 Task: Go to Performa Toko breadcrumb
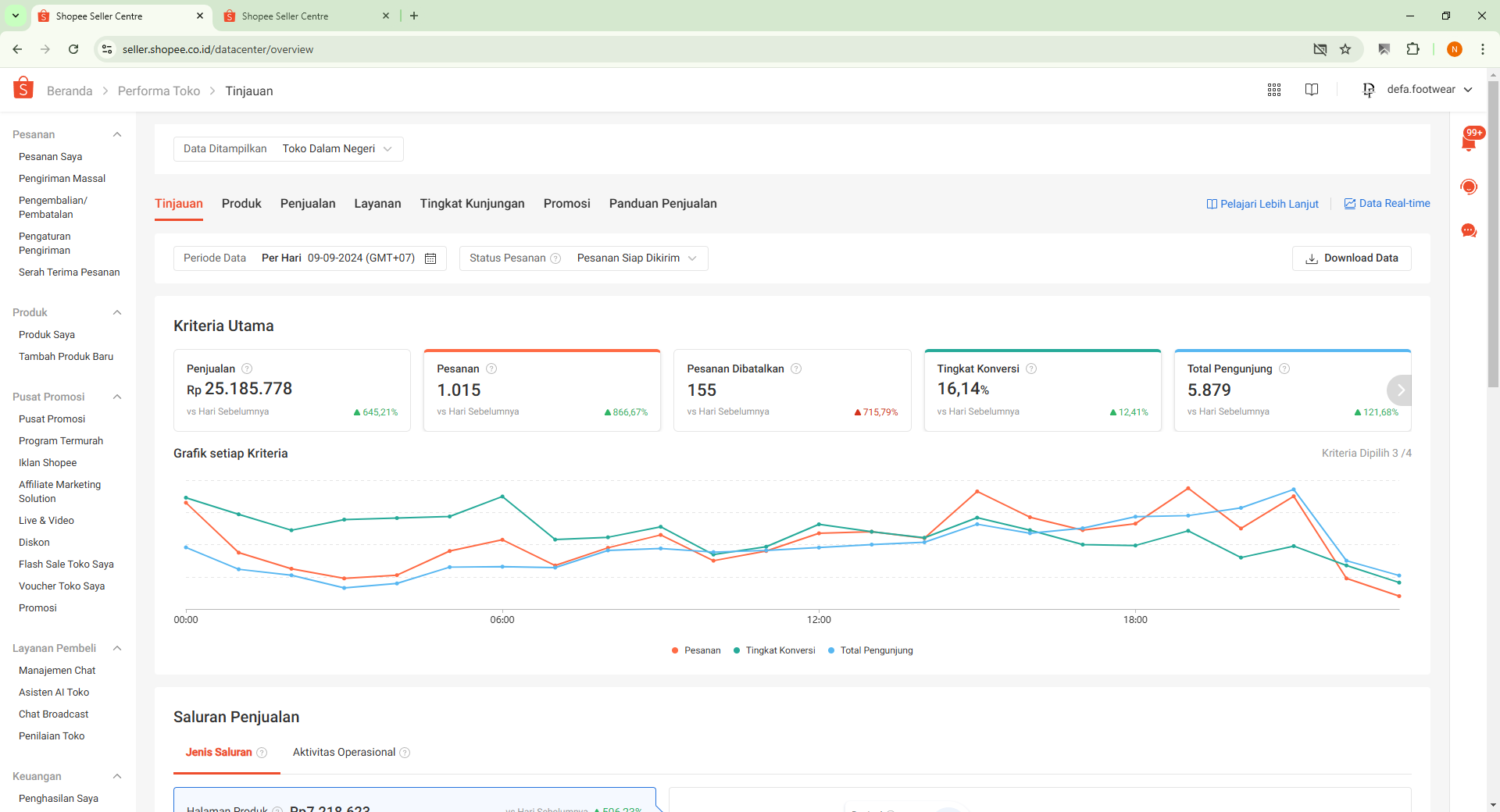click(159, 91)
